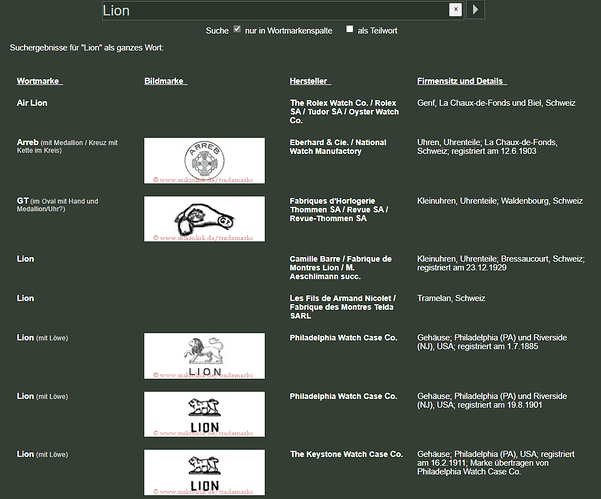Select the 'GT' wordmark entry
The height and width of the screenshot is (499, 601).
pyautogui.click(x=23, y=201)
